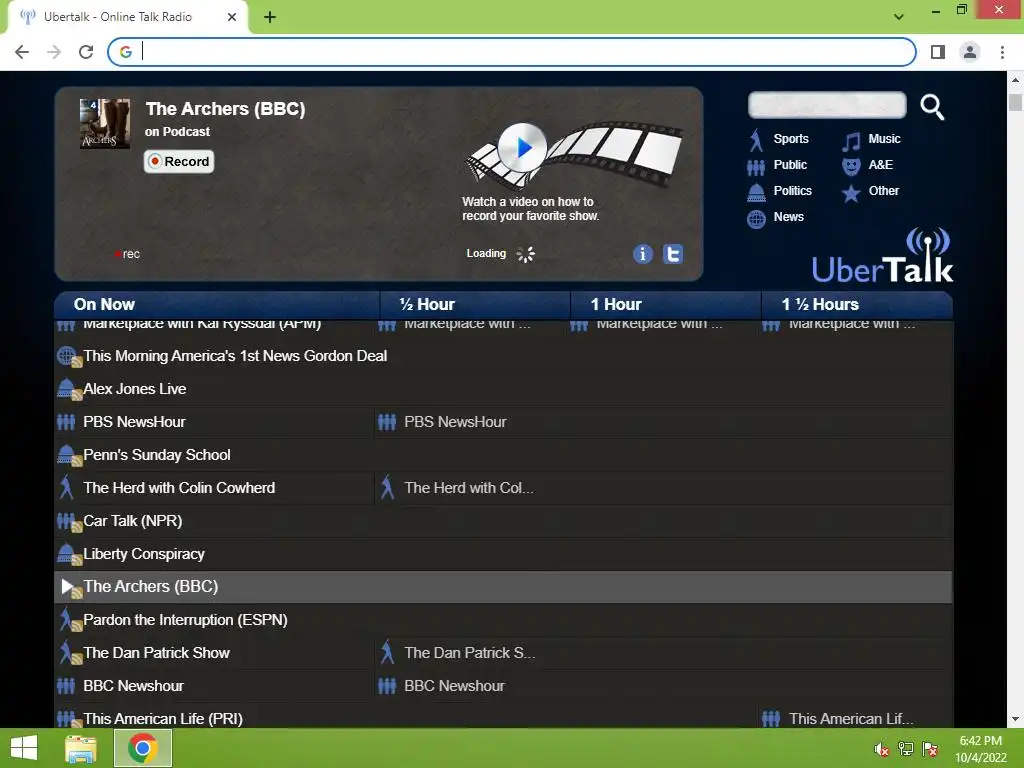1024x768 pixels.
Task: Select PBS NewsHour in ½ Hour column
Action: [x=455, y=422]
